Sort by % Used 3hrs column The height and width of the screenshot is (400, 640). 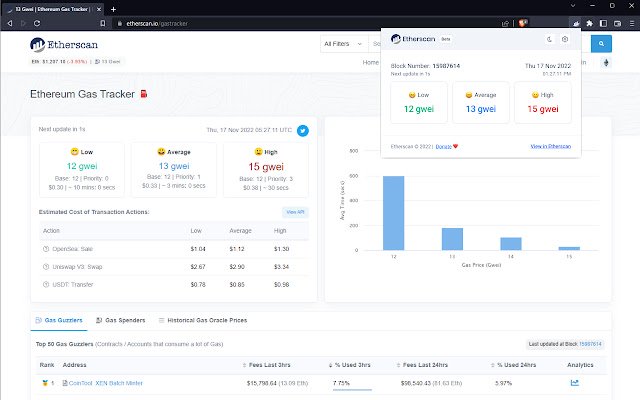pos(352,366)
